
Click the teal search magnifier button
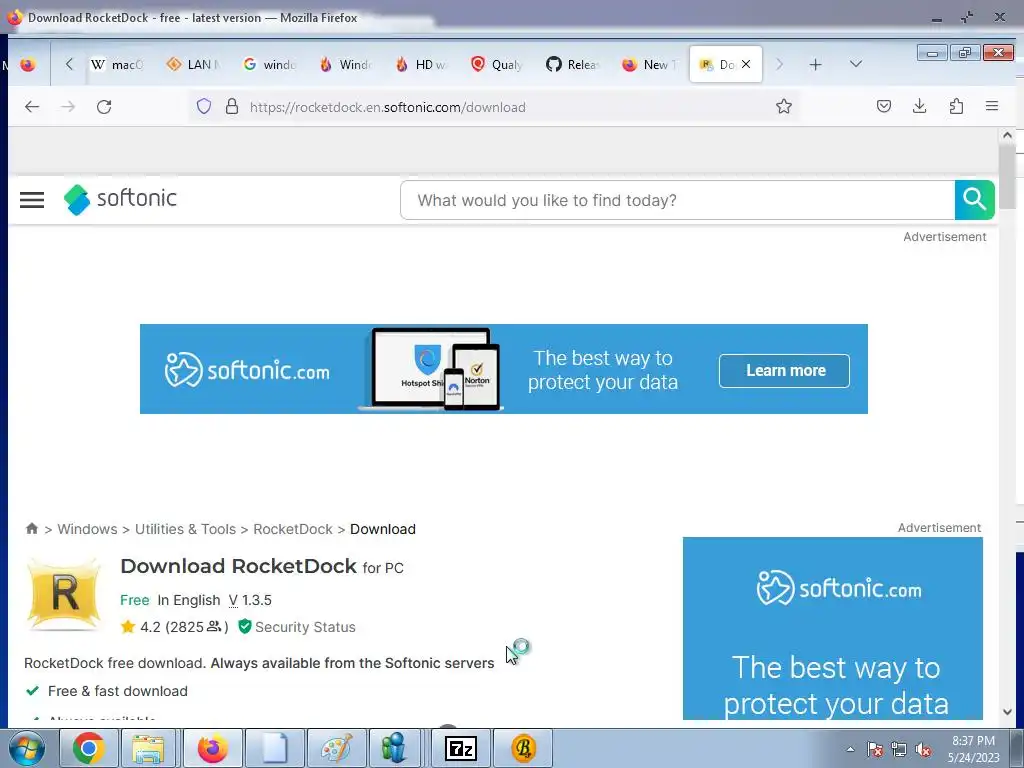974,200
